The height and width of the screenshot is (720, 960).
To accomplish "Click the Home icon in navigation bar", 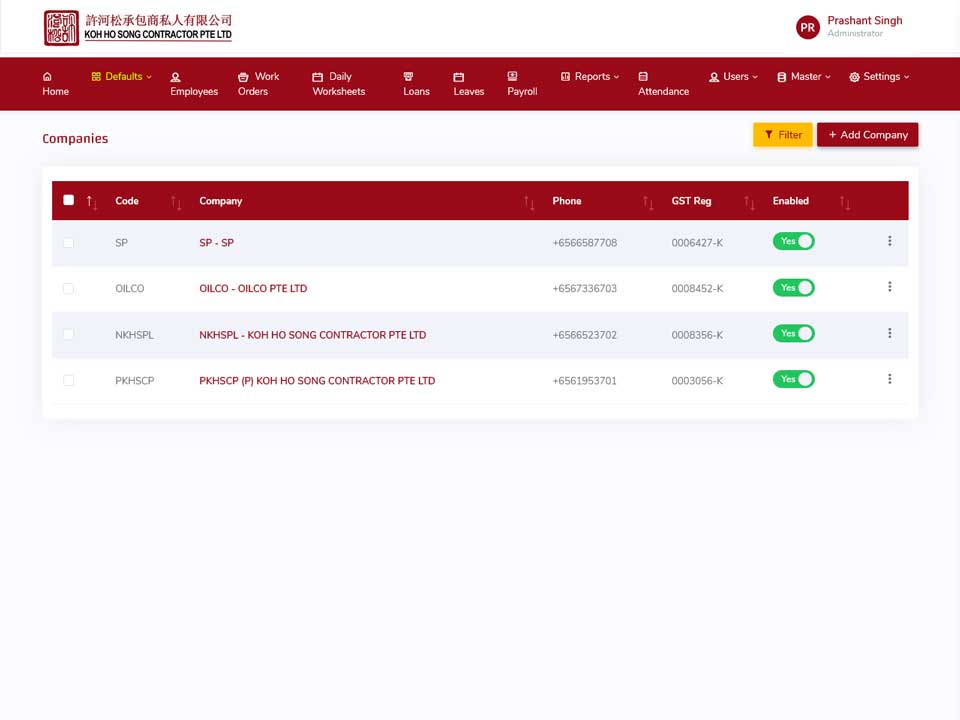I will 47,77.
